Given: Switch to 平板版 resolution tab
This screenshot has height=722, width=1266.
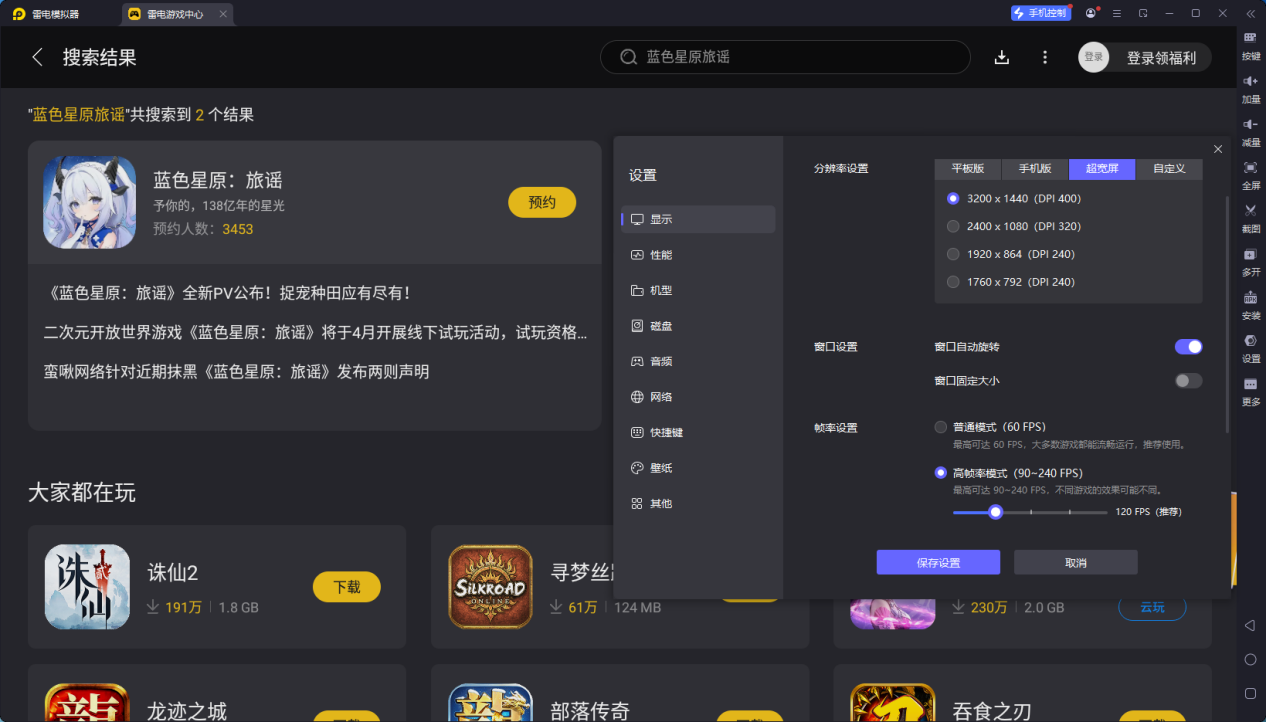Looking at the screenshot, I should pyautogui.click(x=968, y=169).
